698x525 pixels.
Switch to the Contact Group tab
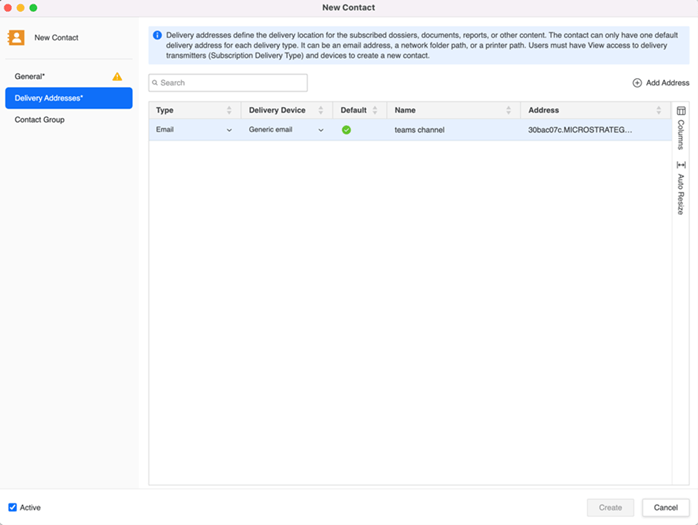39,120
